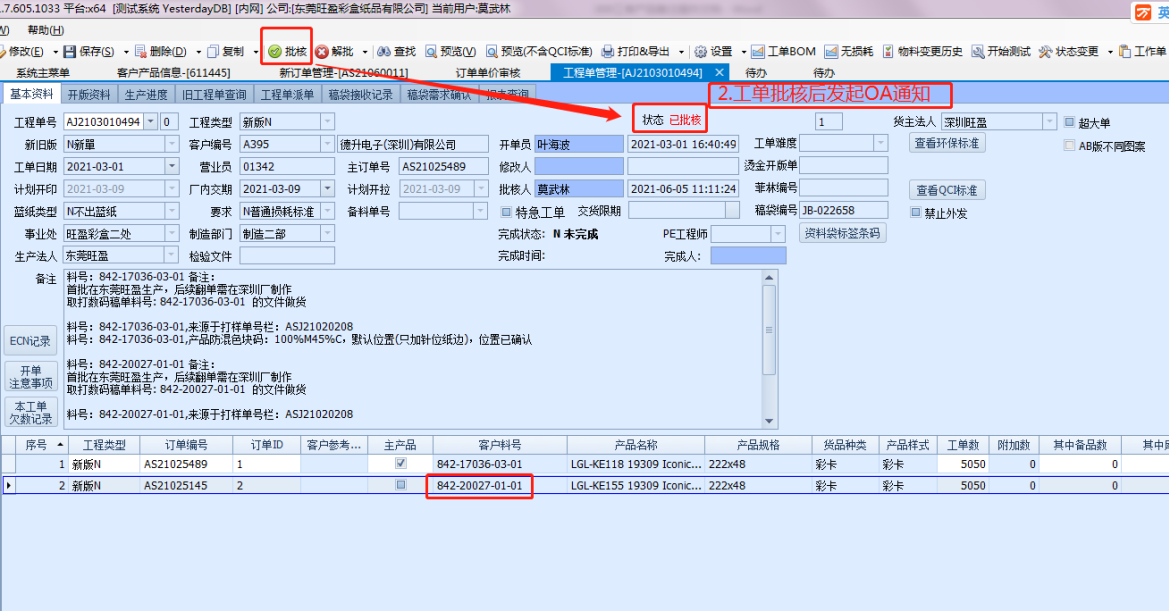Open the 帮助(H) menu
1169x612 pixels.
pyautogui.click(x=45, y=31)
